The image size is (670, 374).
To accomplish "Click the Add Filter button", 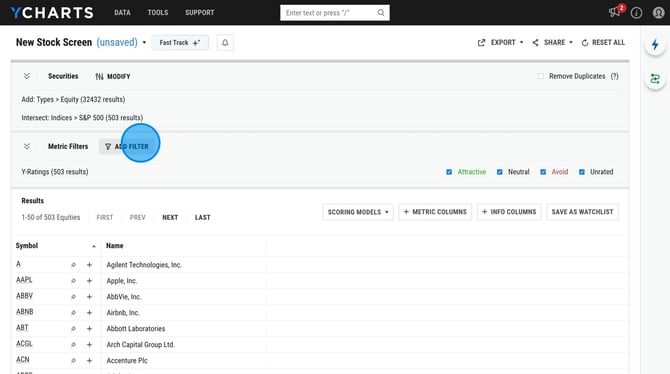I will [127, 146].
